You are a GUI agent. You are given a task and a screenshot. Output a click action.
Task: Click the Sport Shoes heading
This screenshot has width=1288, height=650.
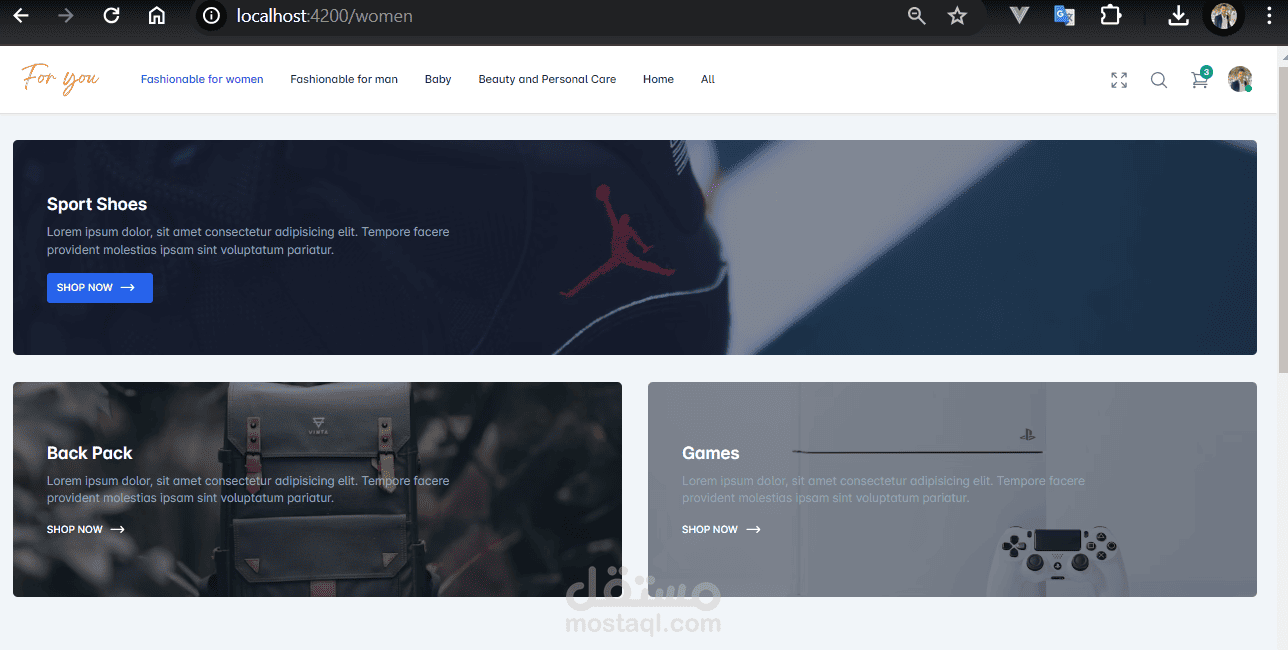(x=97, y=204)
